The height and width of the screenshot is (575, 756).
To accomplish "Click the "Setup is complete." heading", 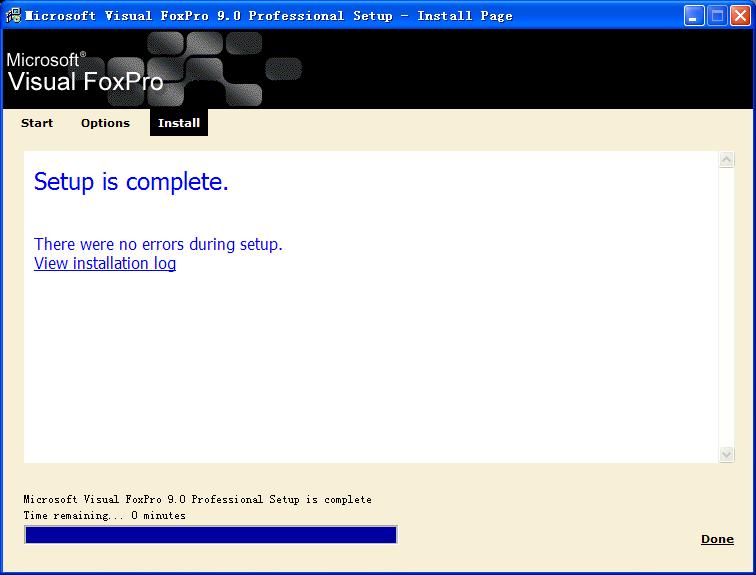I will click(131, 182).
